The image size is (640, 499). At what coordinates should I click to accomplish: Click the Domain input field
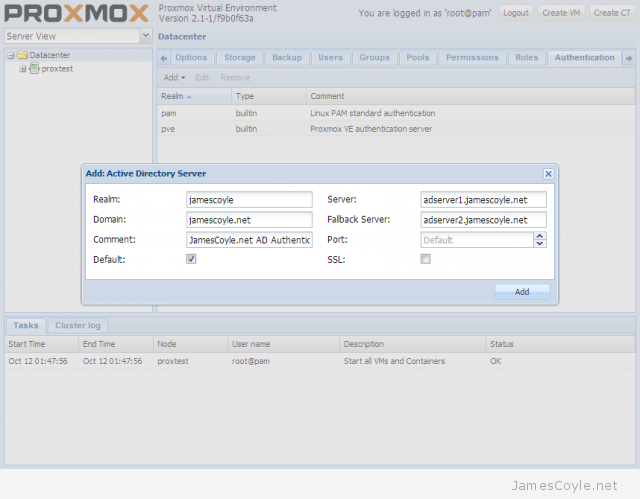(x=249, y=220)
